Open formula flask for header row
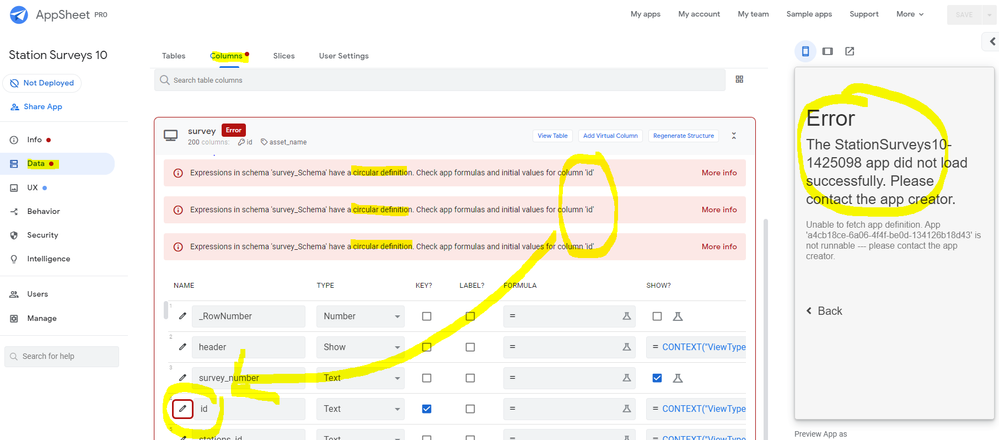This screenshot has height=440, width=999. [x=627, y=347]
